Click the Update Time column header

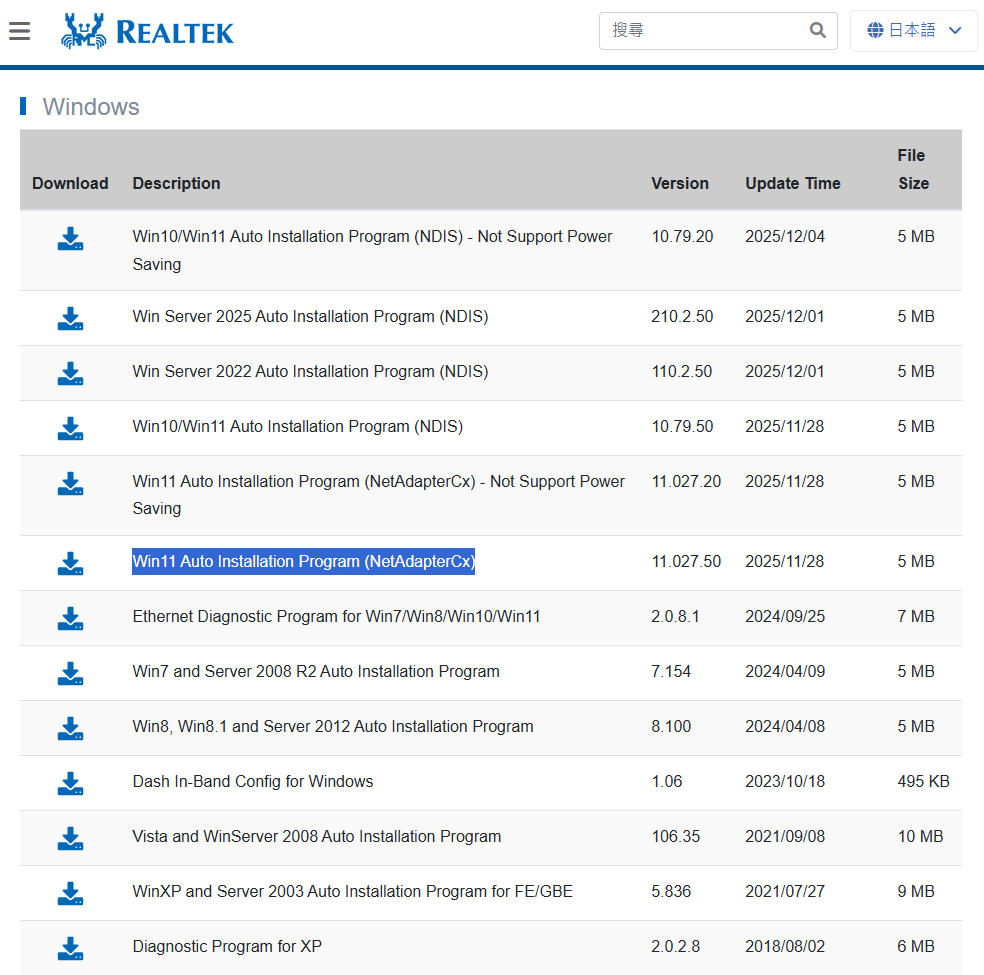tap(792, 183)
